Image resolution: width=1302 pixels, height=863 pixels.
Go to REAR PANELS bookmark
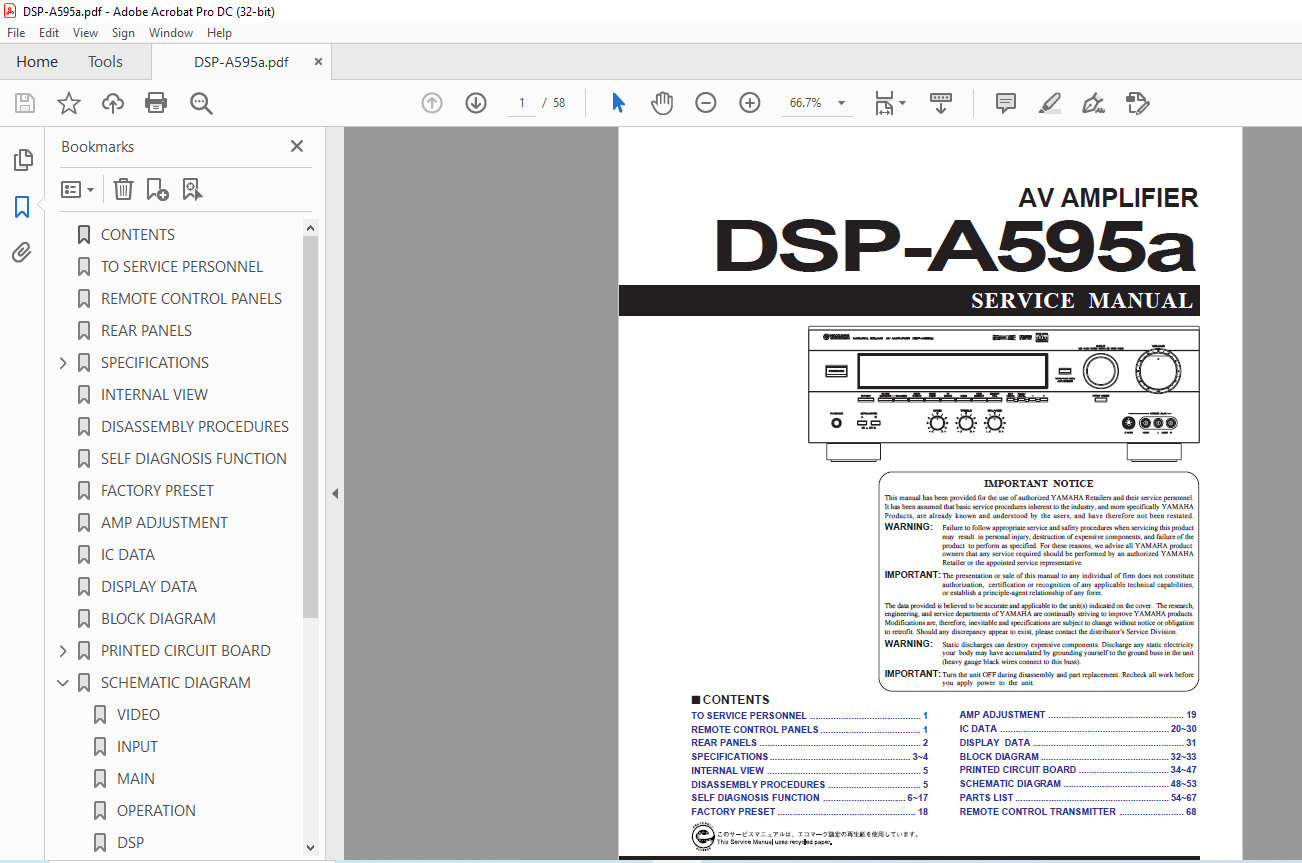click(146, 331)
